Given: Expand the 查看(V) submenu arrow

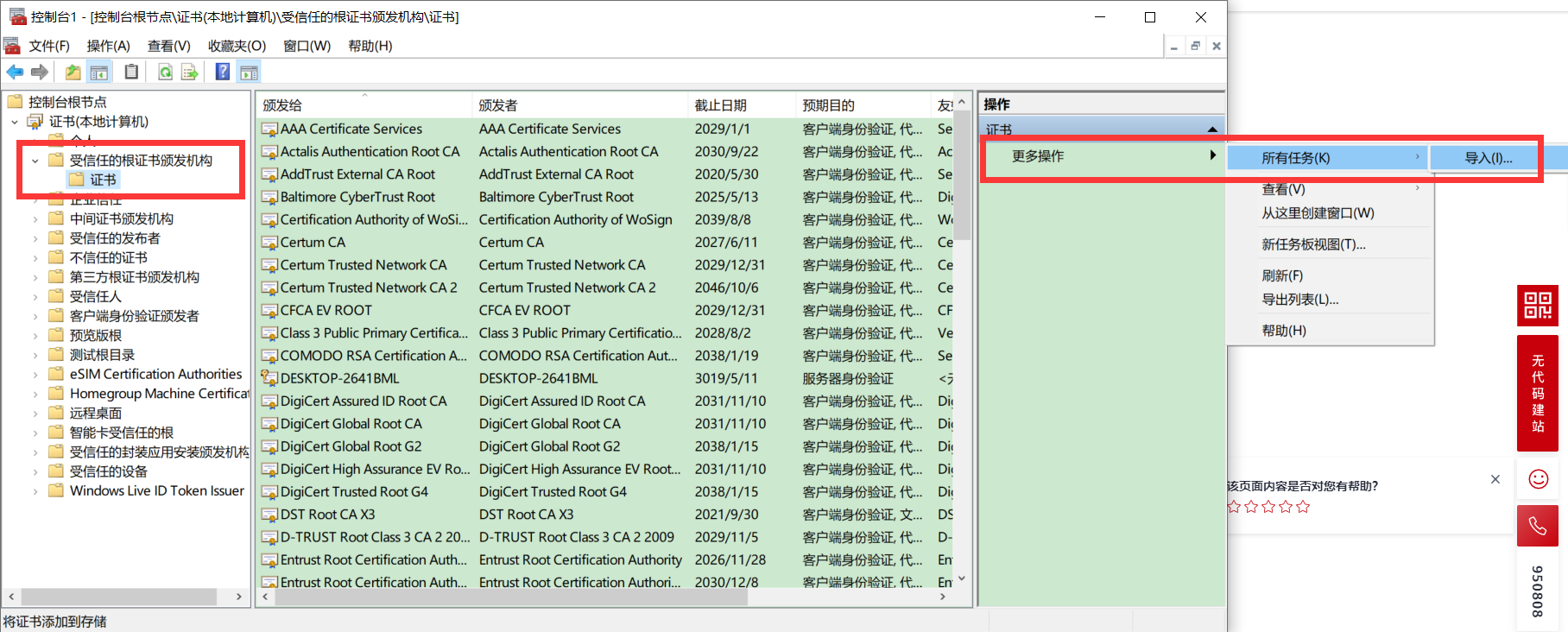Looking at the screenshot, I should [x=1417, y=188].
